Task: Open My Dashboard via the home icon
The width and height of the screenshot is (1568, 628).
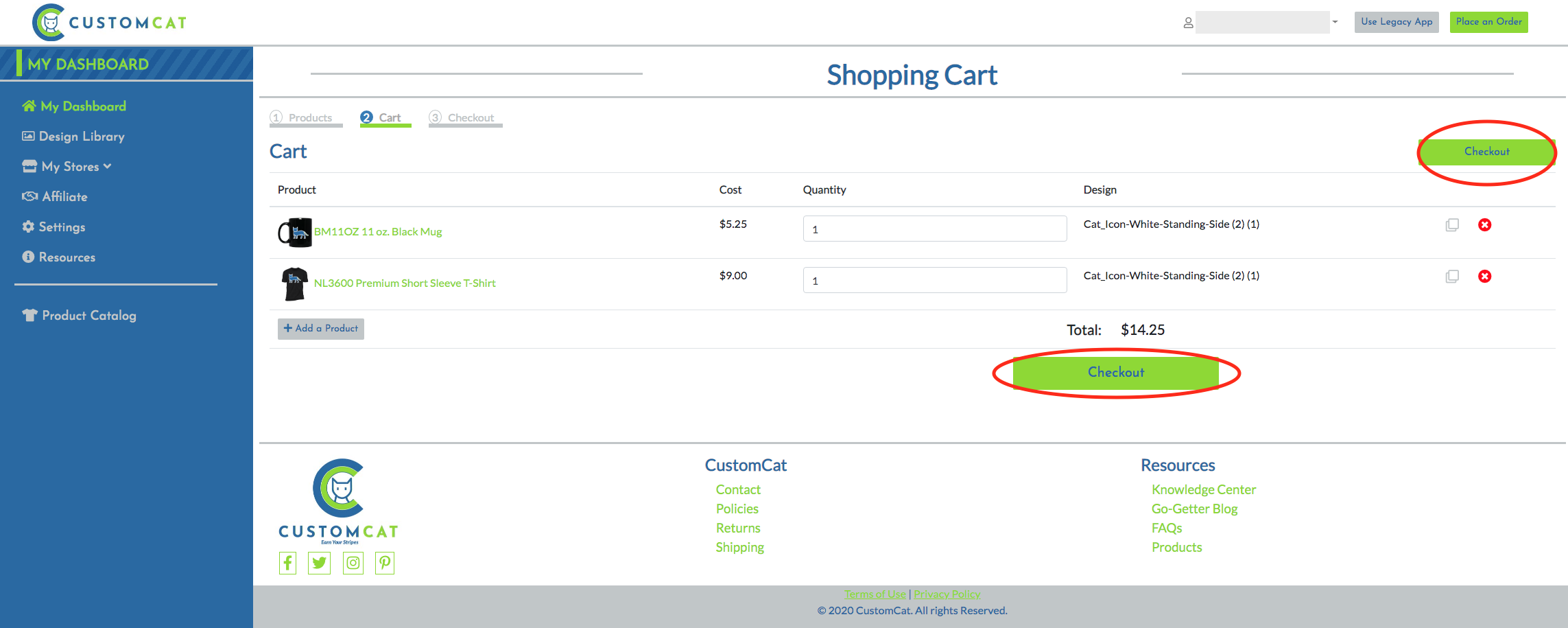Action: point(29,106)
